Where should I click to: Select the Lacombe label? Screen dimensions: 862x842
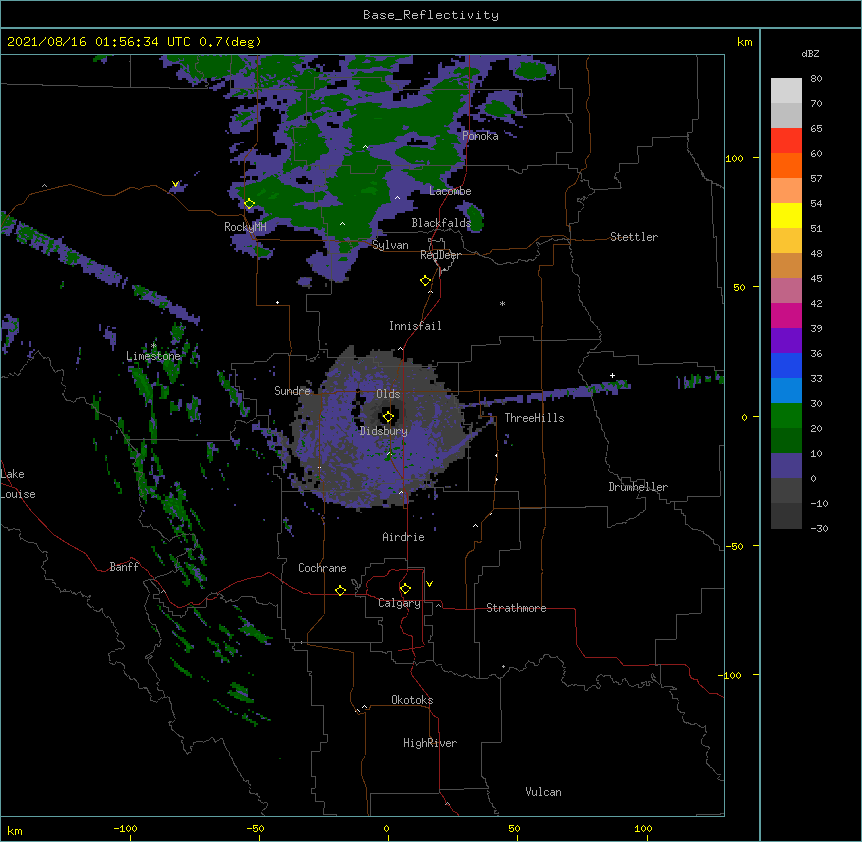point(450,191)
